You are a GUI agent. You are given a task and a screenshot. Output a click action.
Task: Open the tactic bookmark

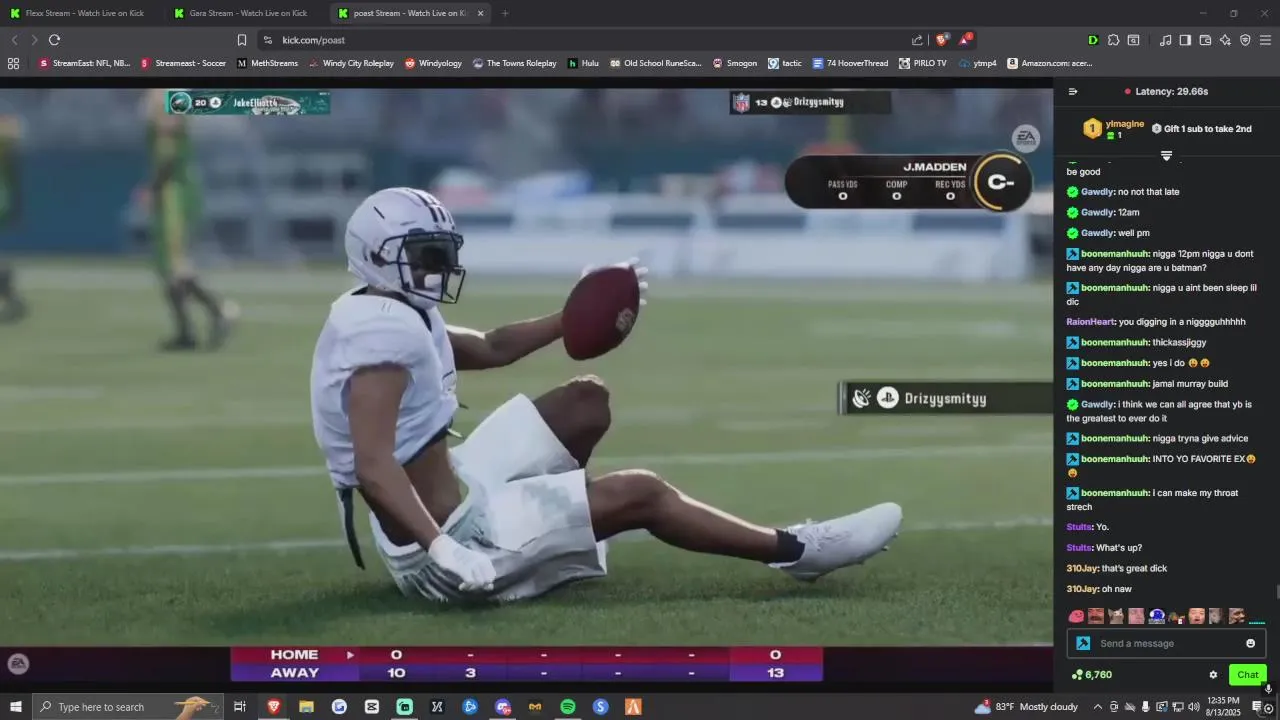pos(784,63)
